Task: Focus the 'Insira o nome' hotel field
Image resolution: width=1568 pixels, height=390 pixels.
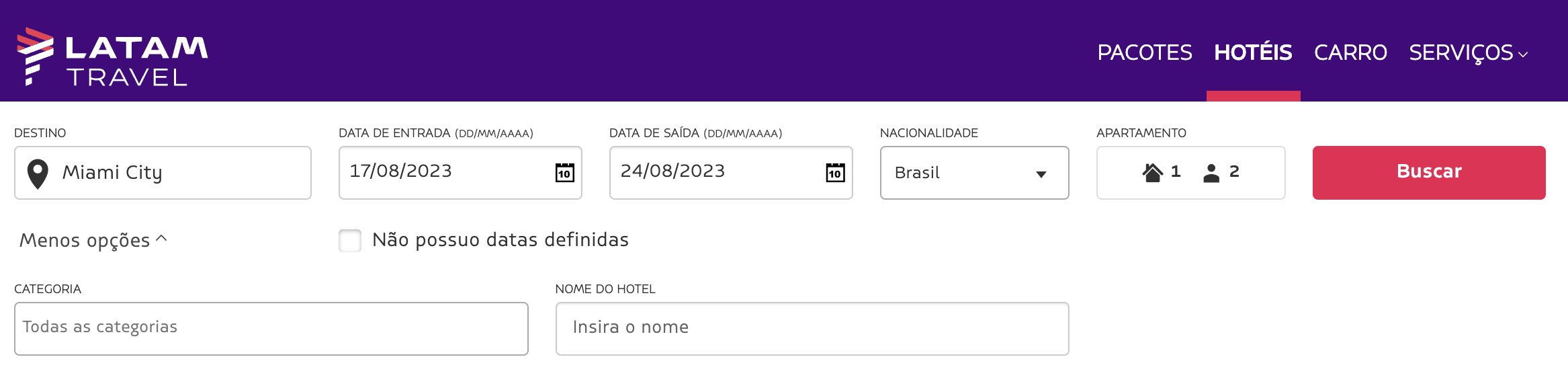Action: (x=812, y=328)
